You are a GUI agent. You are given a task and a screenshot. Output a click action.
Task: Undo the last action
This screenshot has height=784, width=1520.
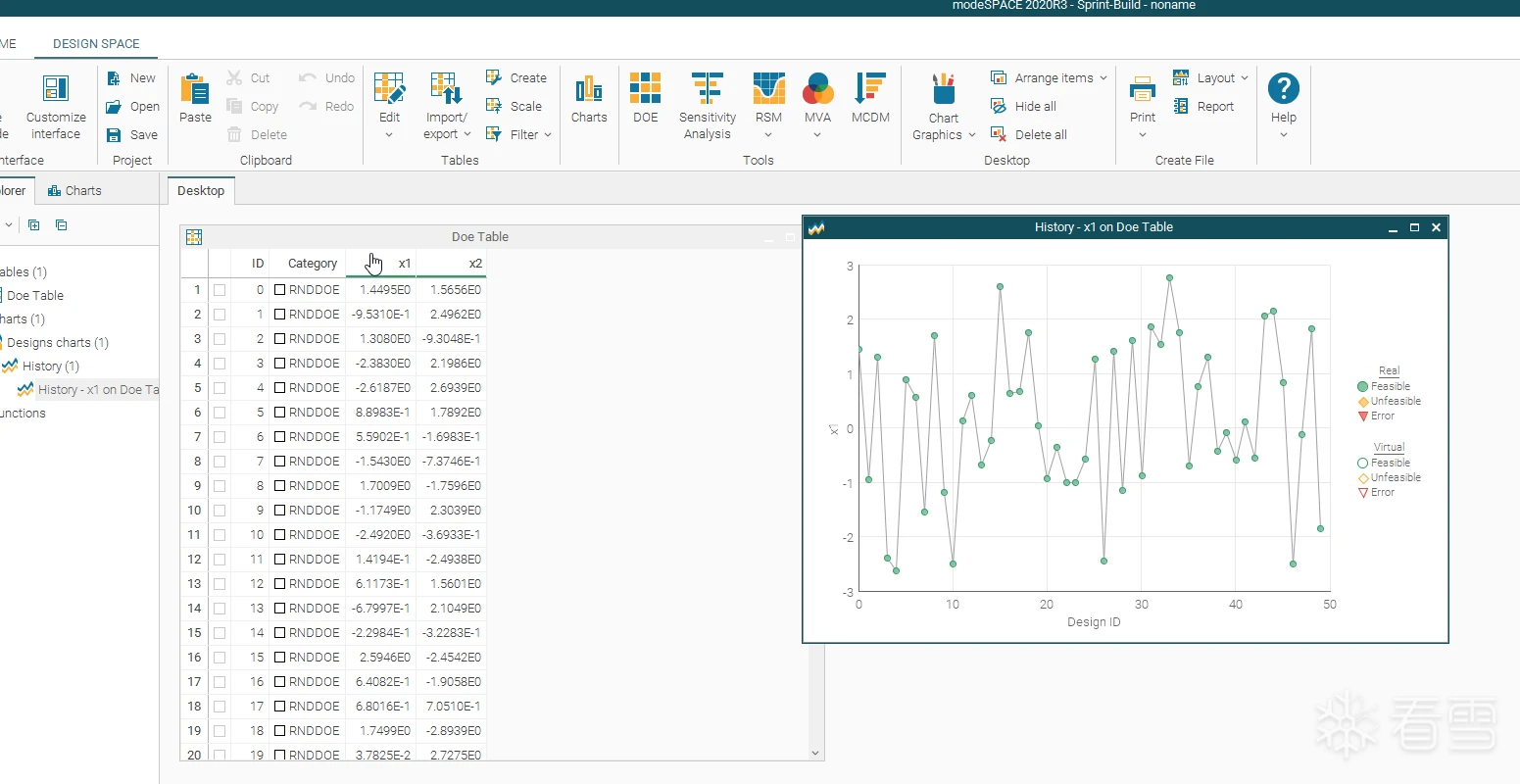pos(327,78)
